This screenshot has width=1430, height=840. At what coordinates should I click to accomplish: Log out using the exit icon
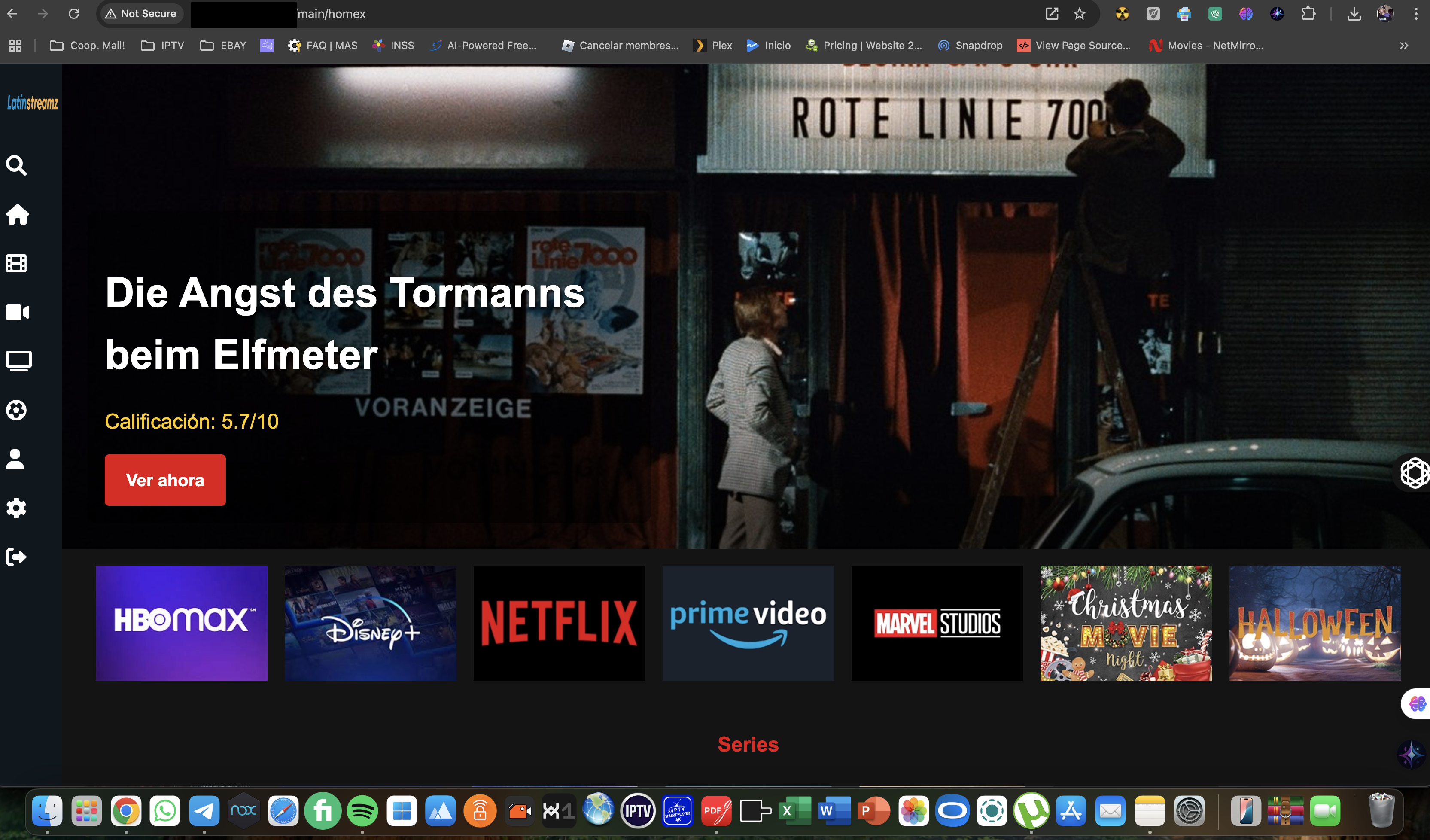click(x=16, y=557)
